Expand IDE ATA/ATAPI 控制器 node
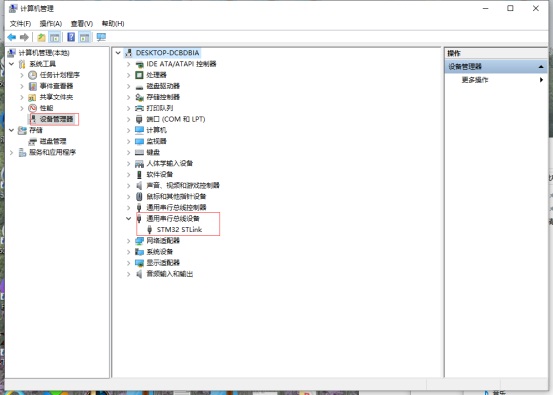Viewport: 553px width, 395px height. (128, 64)
